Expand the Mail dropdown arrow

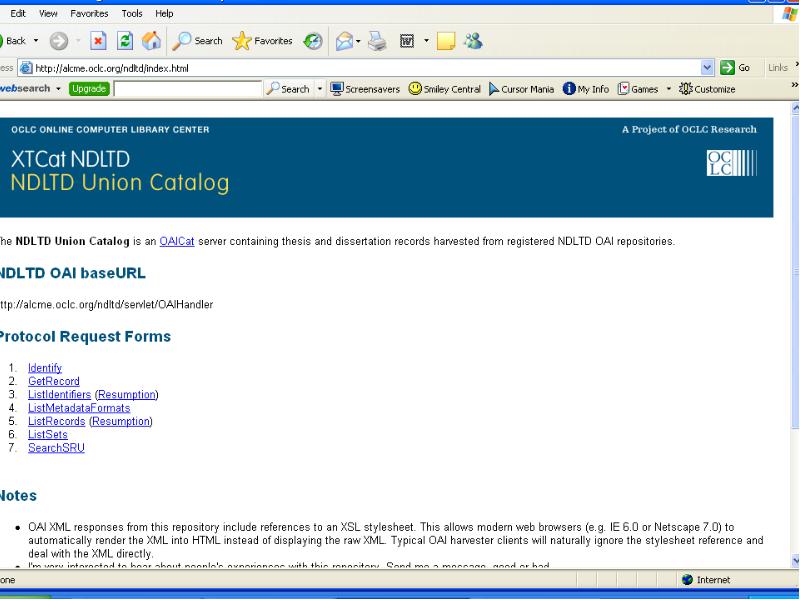pos(358,41)
